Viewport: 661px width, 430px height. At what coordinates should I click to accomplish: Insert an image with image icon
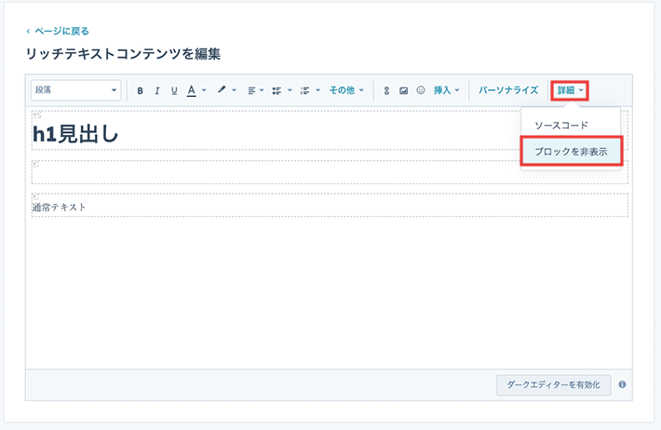click(x=403, y=91)
